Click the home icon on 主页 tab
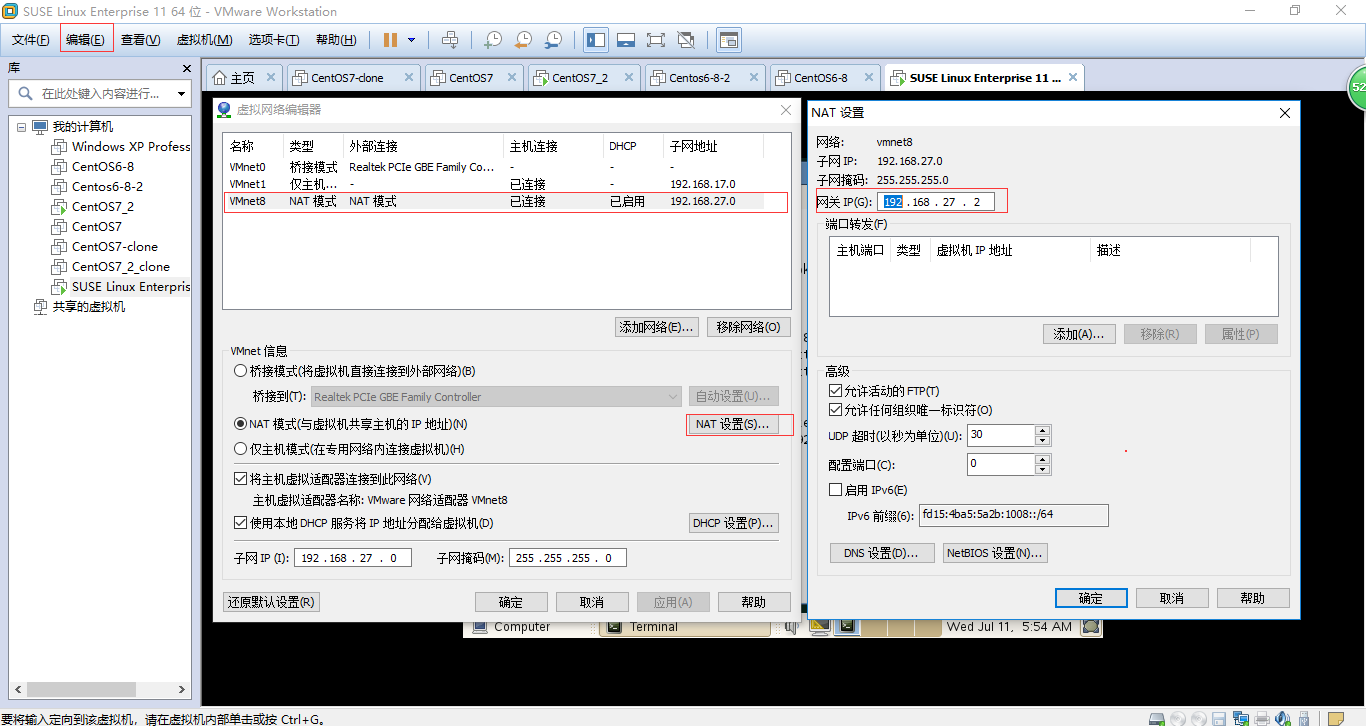This screenshot has width=1366, height=726. [219, 77]
